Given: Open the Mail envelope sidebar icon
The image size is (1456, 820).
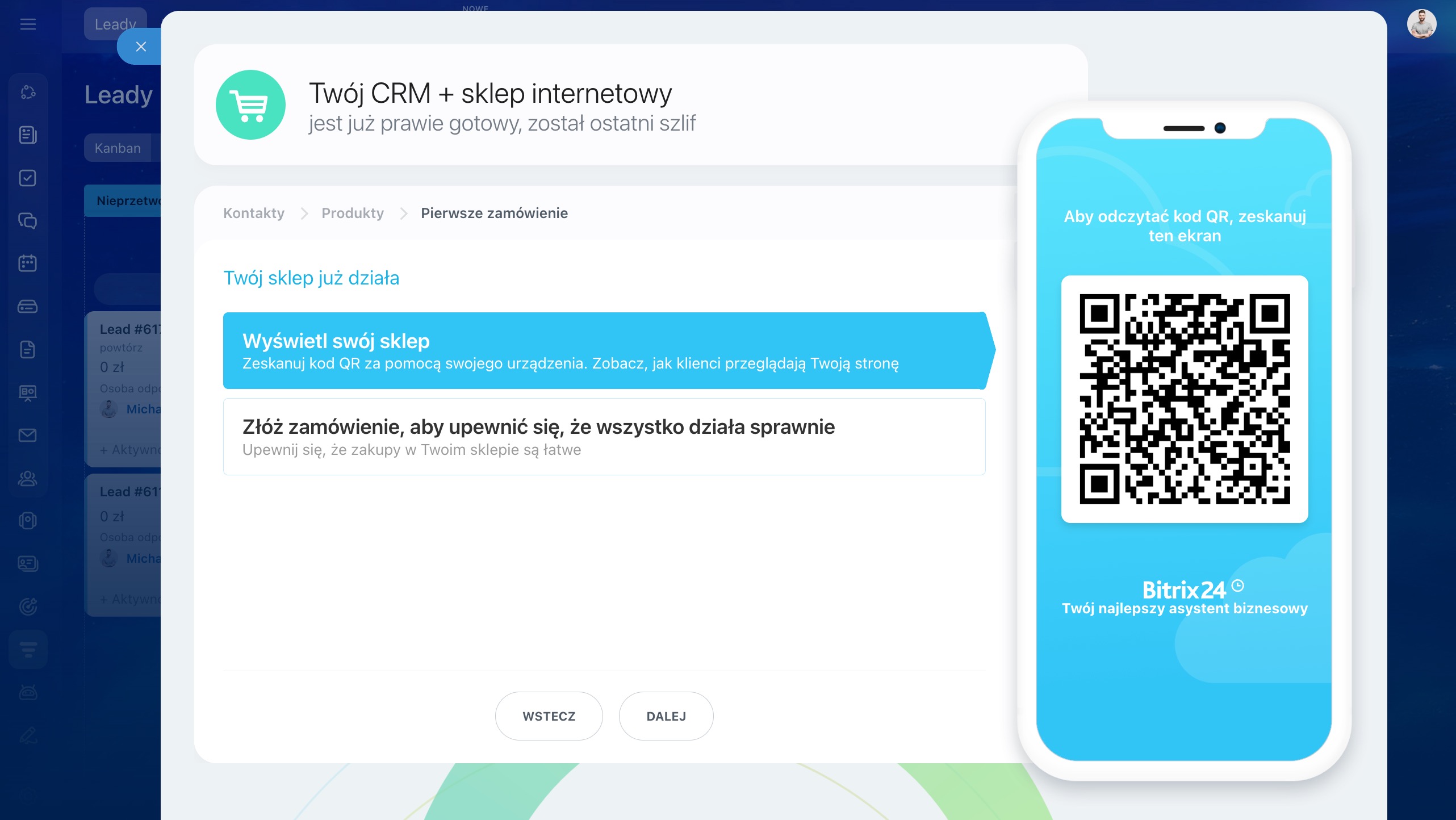Looking at the screenshot, I should [28, 436].
